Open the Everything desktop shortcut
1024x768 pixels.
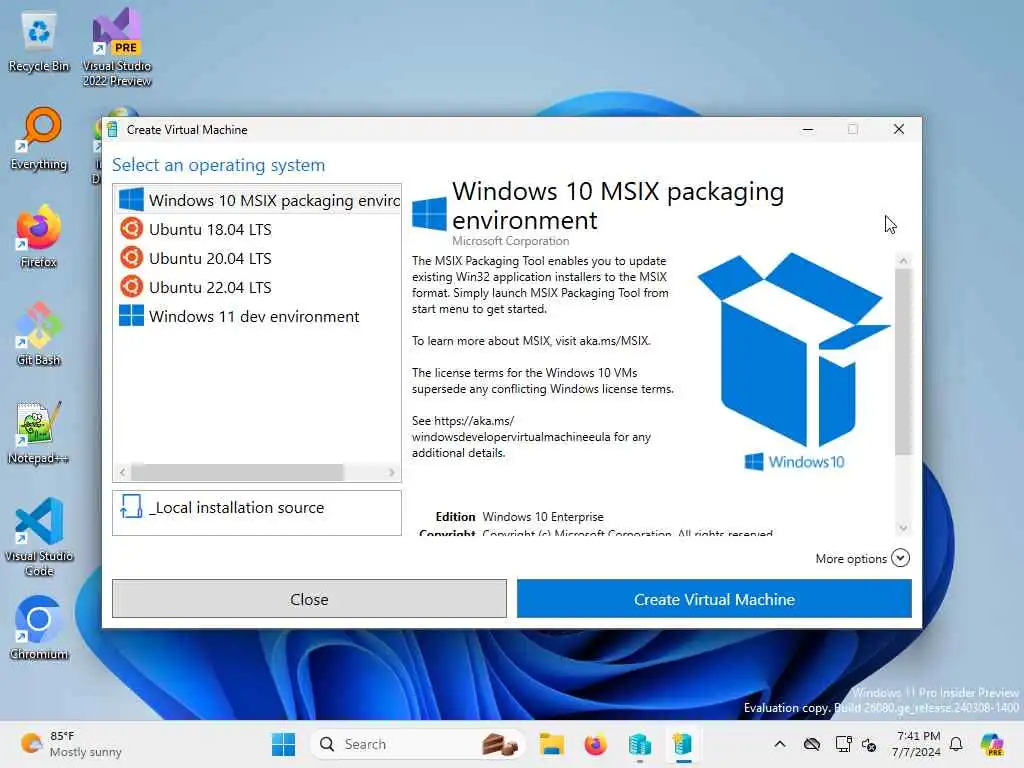click(39, 139)
